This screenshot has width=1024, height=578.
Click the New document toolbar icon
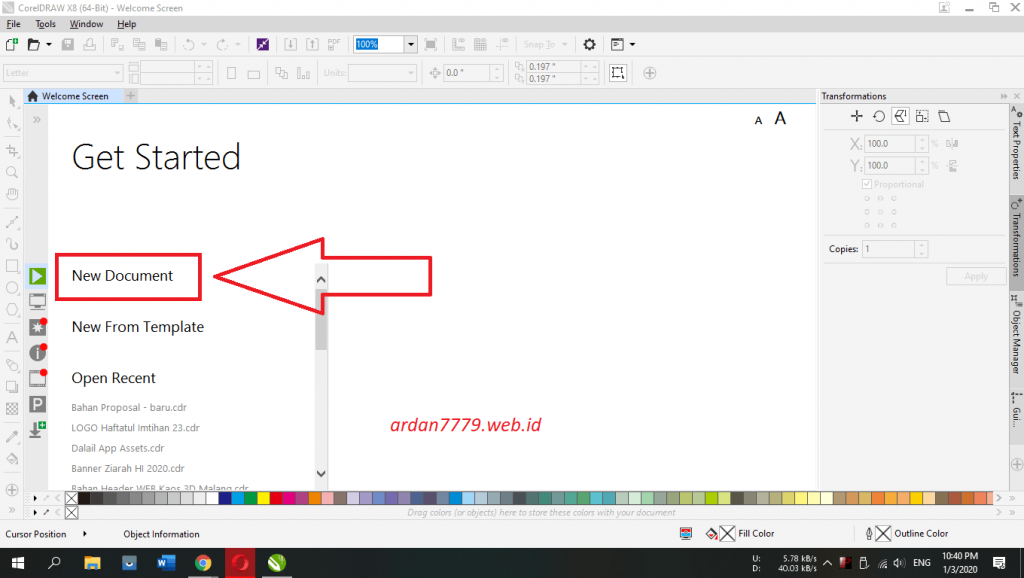pyautogui.click(x=12, y=44)
